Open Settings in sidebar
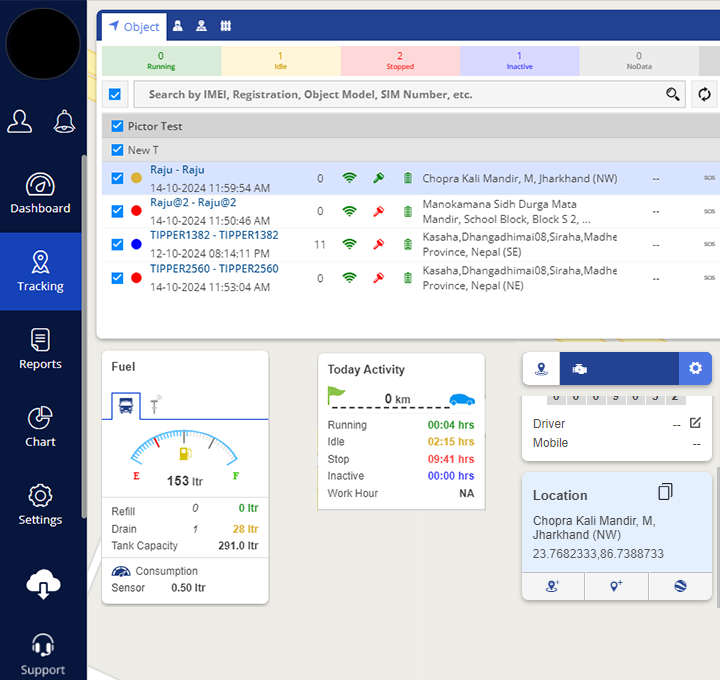 [x=40, y=505]
